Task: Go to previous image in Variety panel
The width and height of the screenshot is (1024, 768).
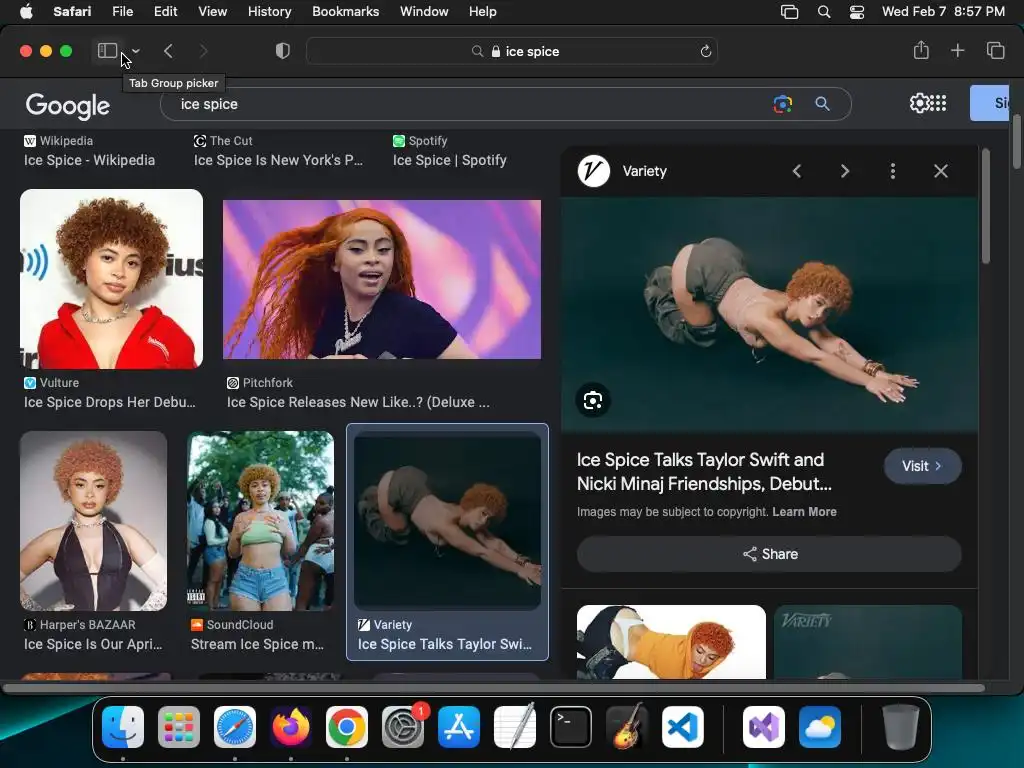Action: [797, 171]
